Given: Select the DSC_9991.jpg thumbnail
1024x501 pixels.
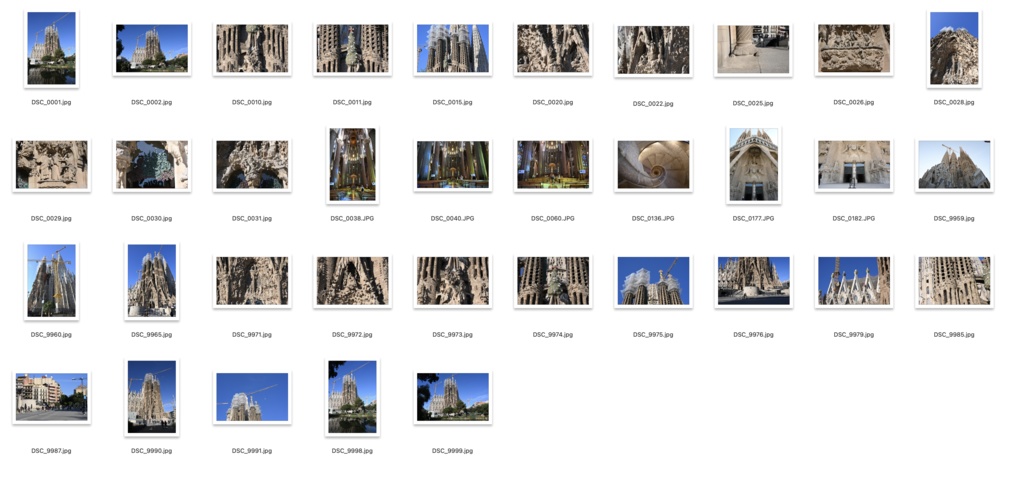Looking at the screenshot, I should tap(252, 398).
